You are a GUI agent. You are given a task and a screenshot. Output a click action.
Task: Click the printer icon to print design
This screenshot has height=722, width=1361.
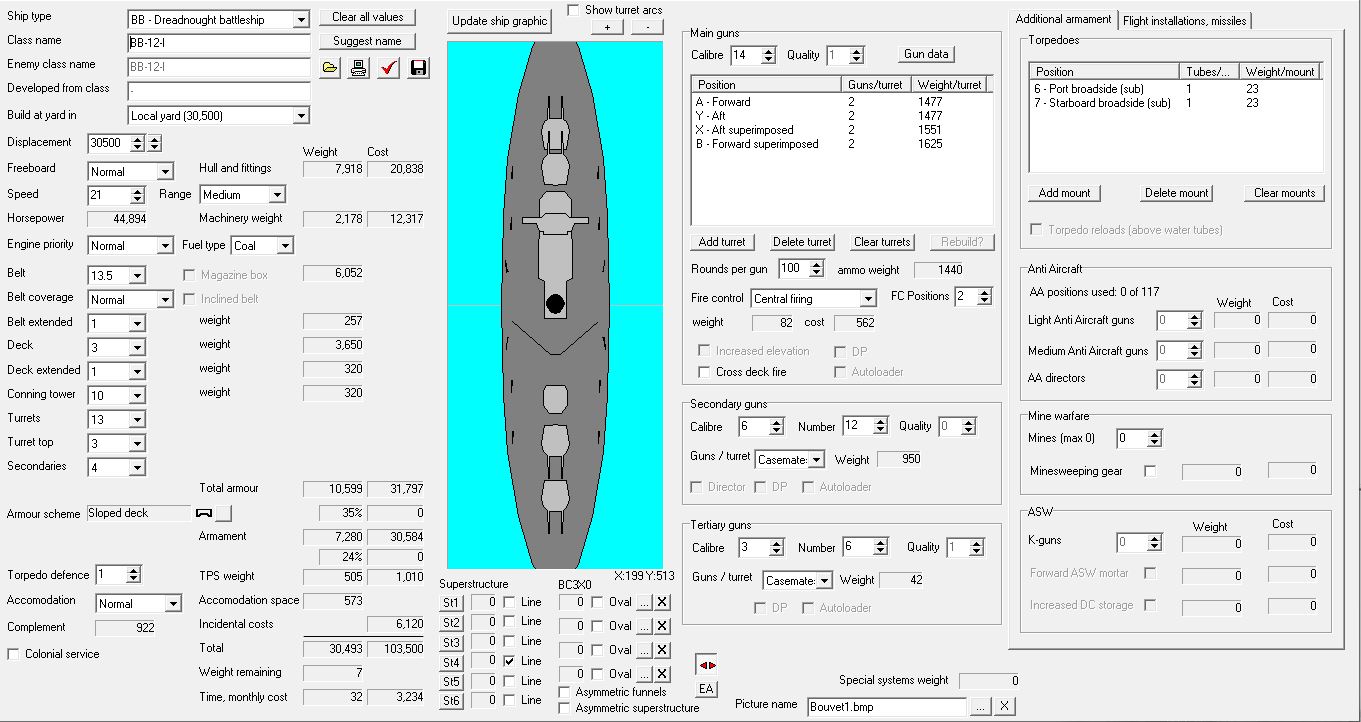tap(359, 68)
